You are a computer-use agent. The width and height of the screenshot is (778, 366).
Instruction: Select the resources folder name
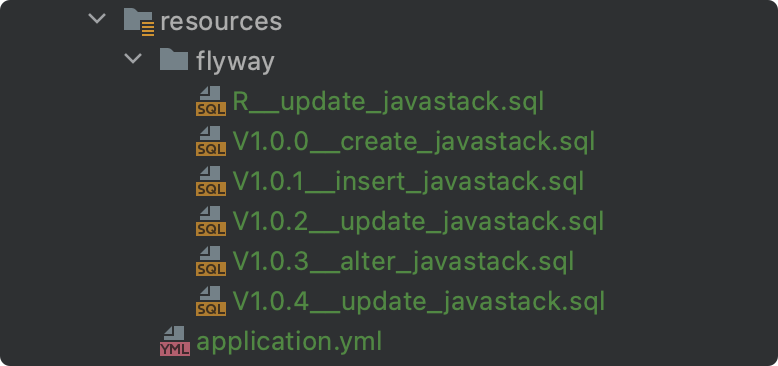point(221,22)
